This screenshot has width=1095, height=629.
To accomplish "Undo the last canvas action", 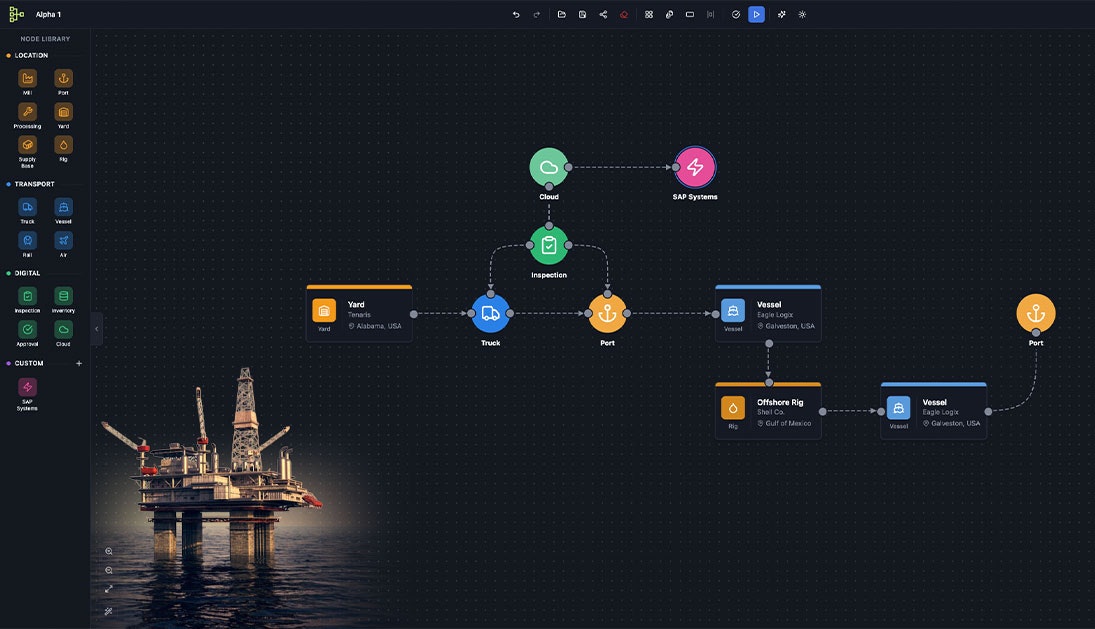I will click(x=514, y=13).
